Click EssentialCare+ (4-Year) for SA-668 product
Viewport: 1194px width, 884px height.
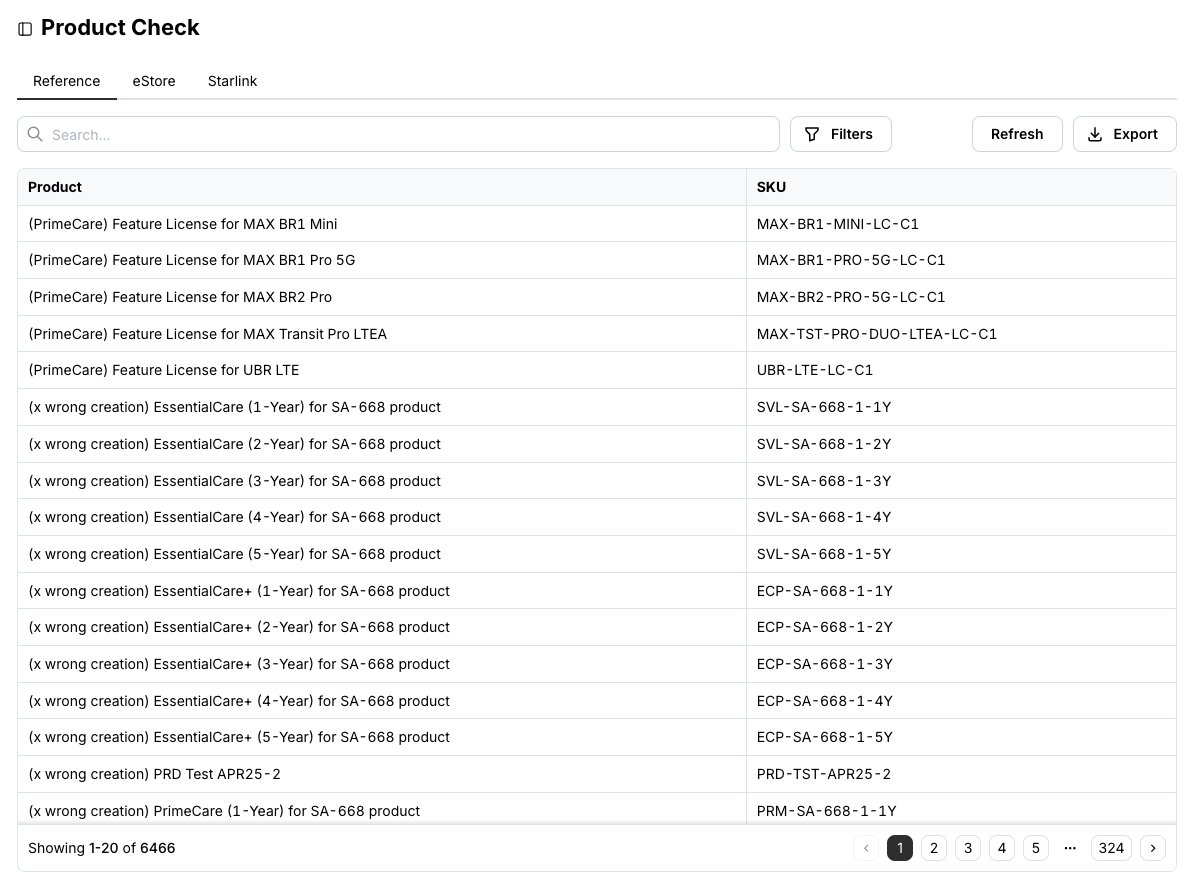click(x=239, y=701)
